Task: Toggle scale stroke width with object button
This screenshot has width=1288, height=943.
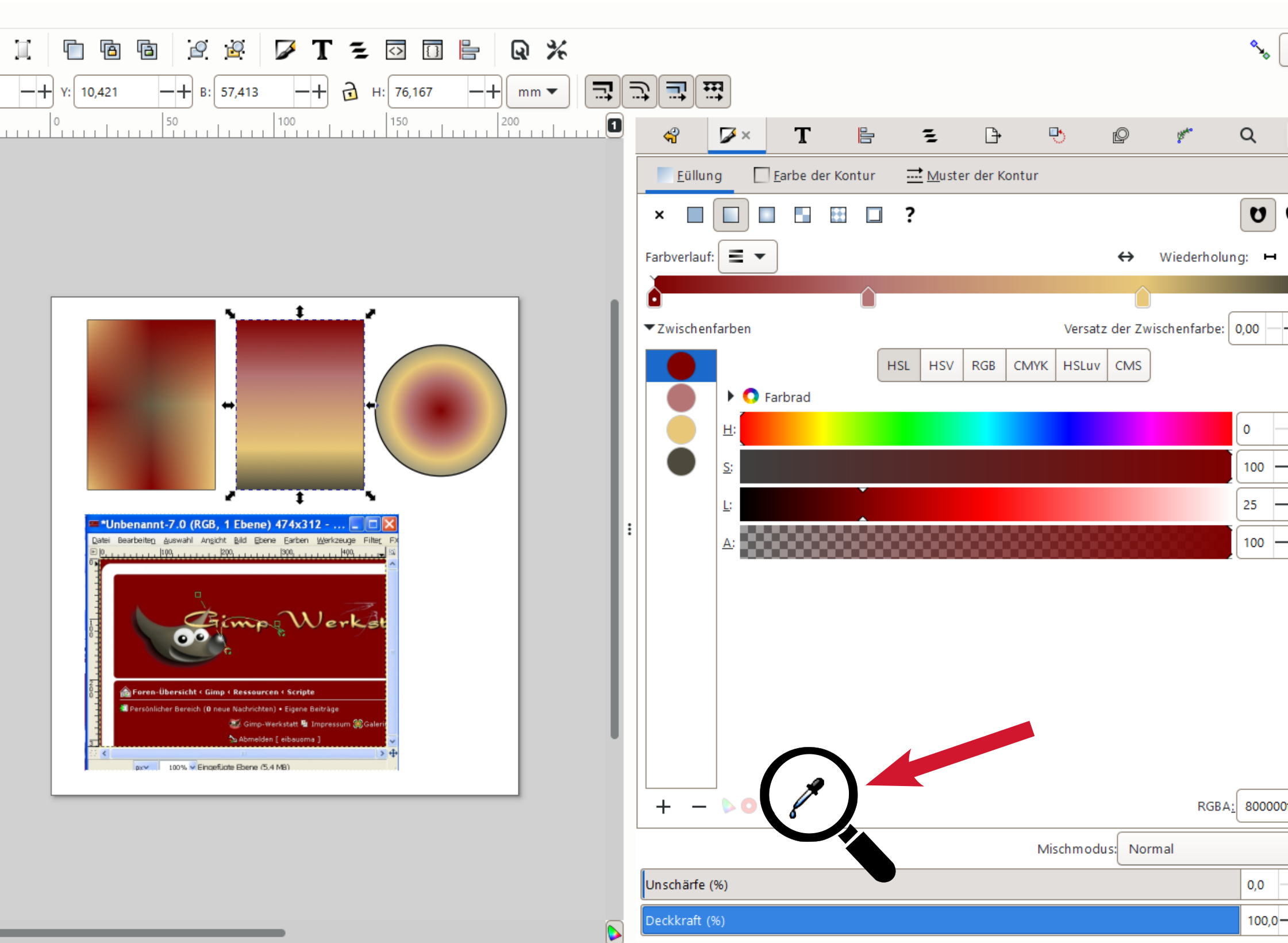Action: click(x=602, y=91)
